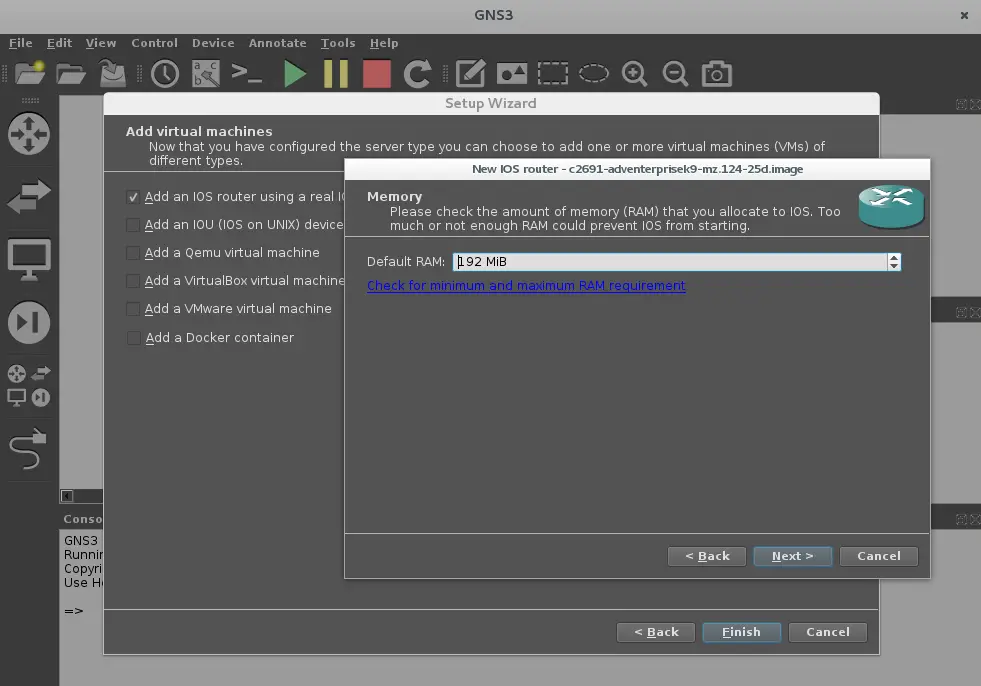Browse end devices via the monitor icon

click(x=29, y=260)
